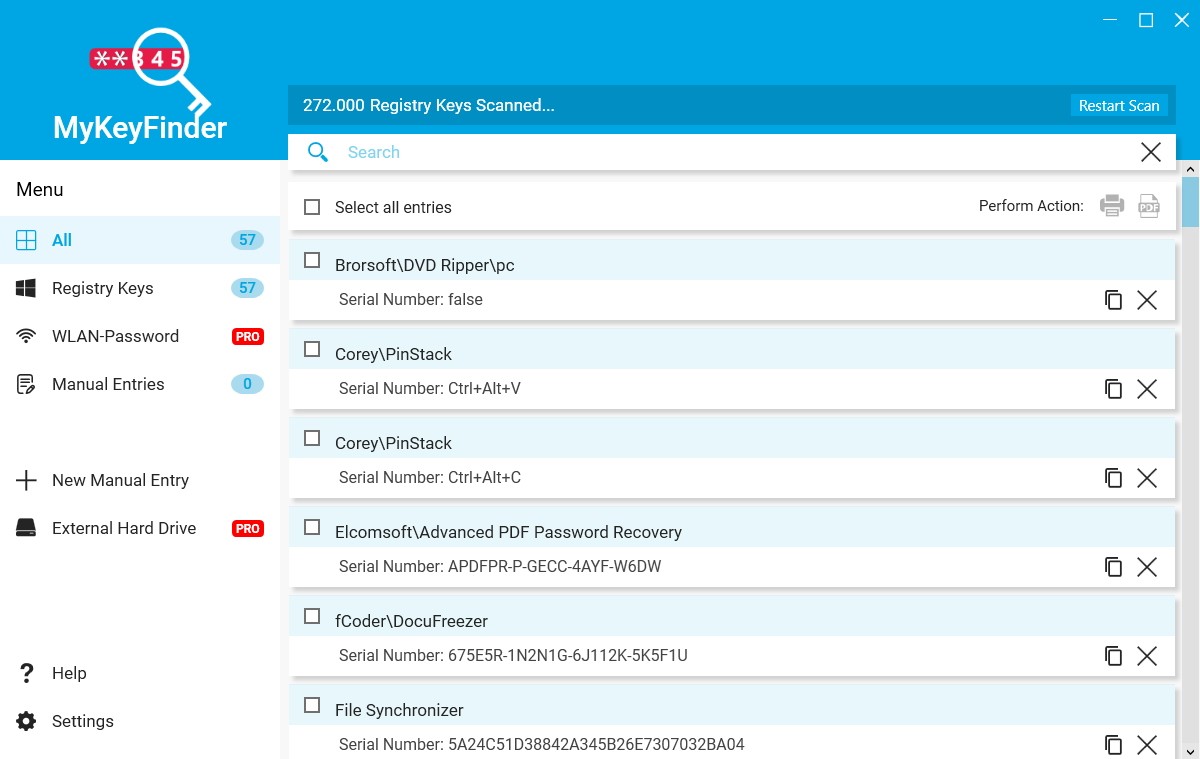Select the Elcomsoft Advanced PDF Password Recovery checkbox
This screenshot has width=1200, height=759.
click(312, 527)
